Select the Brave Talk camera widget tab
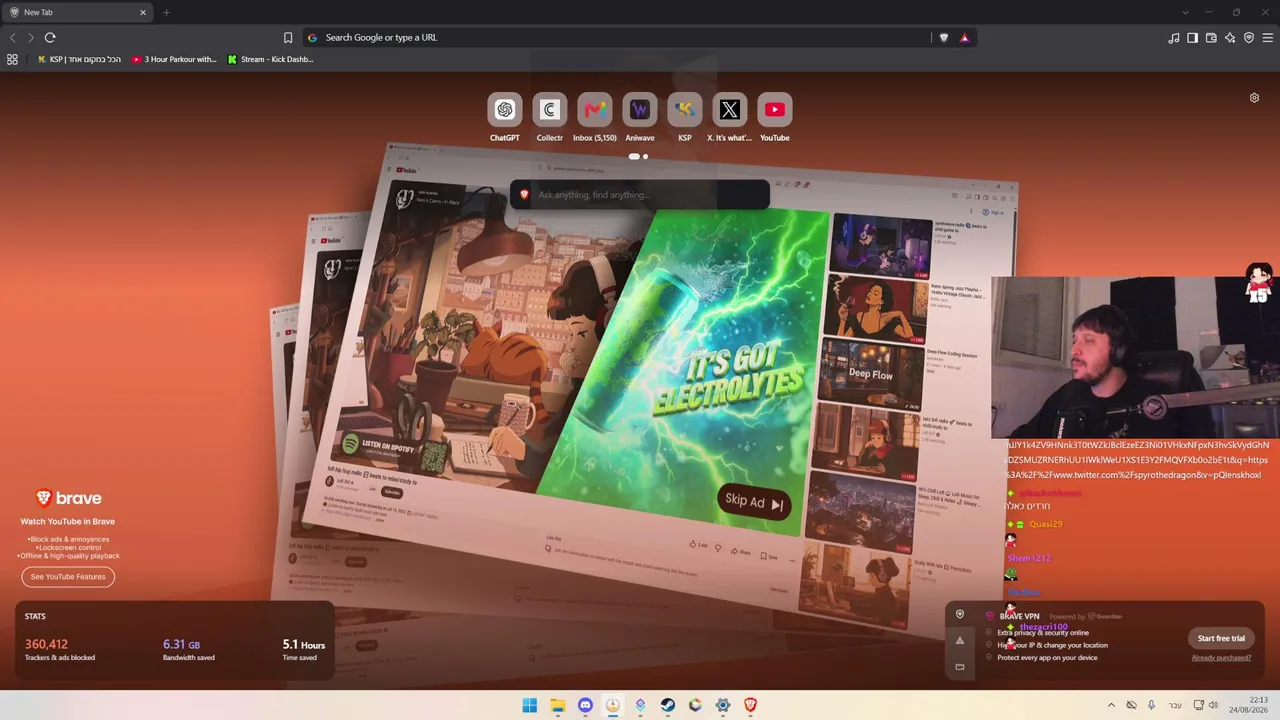Viewport: 1280px width, 720px height. 960,667
